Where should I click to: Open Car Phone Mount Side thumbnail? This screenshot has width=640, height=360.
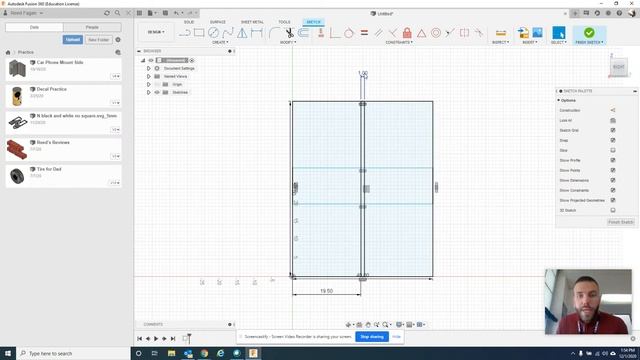click(x=17, y=68)
